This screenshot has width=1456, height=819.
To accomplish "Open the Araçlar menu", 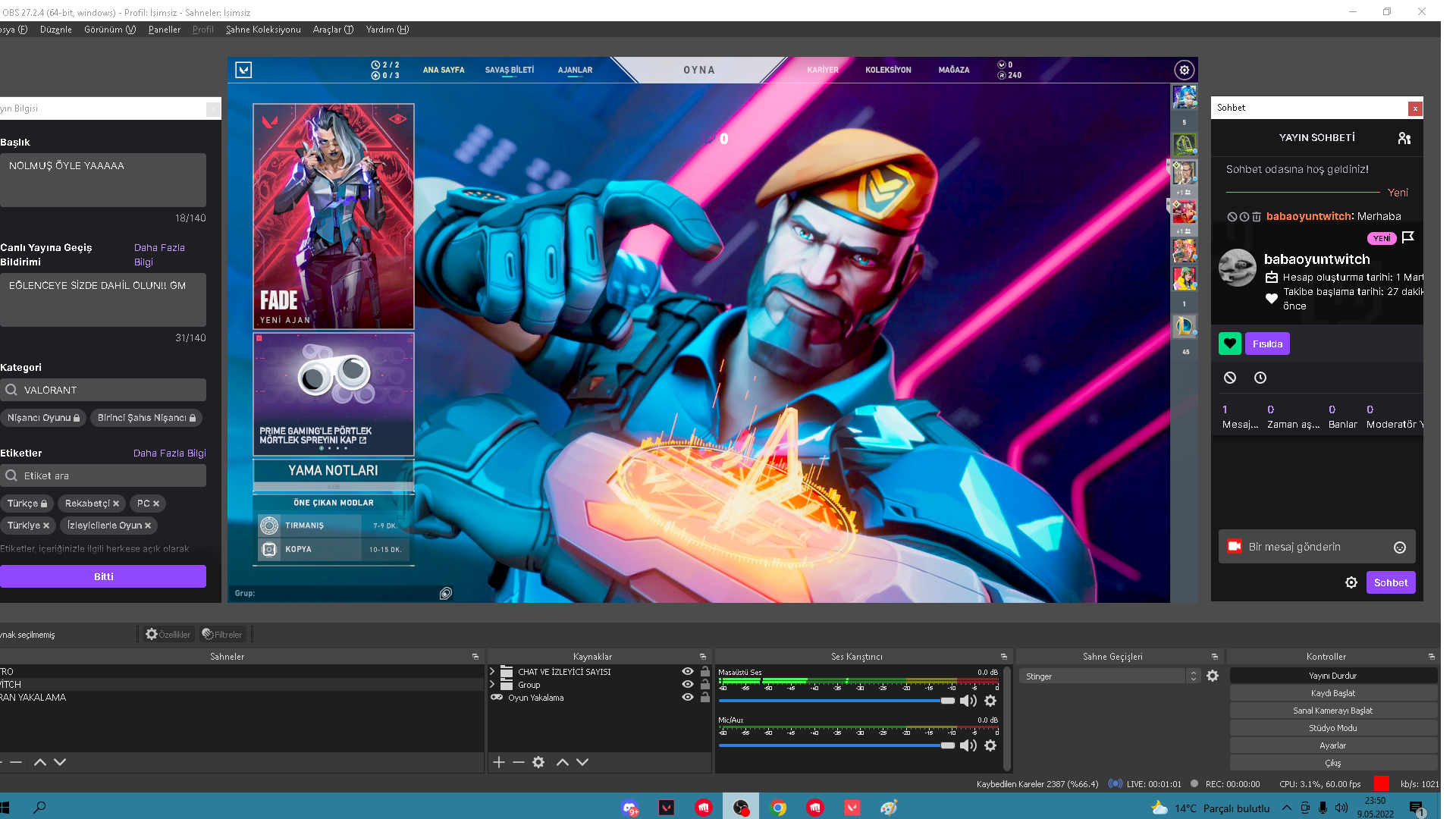I will point(332,30).
